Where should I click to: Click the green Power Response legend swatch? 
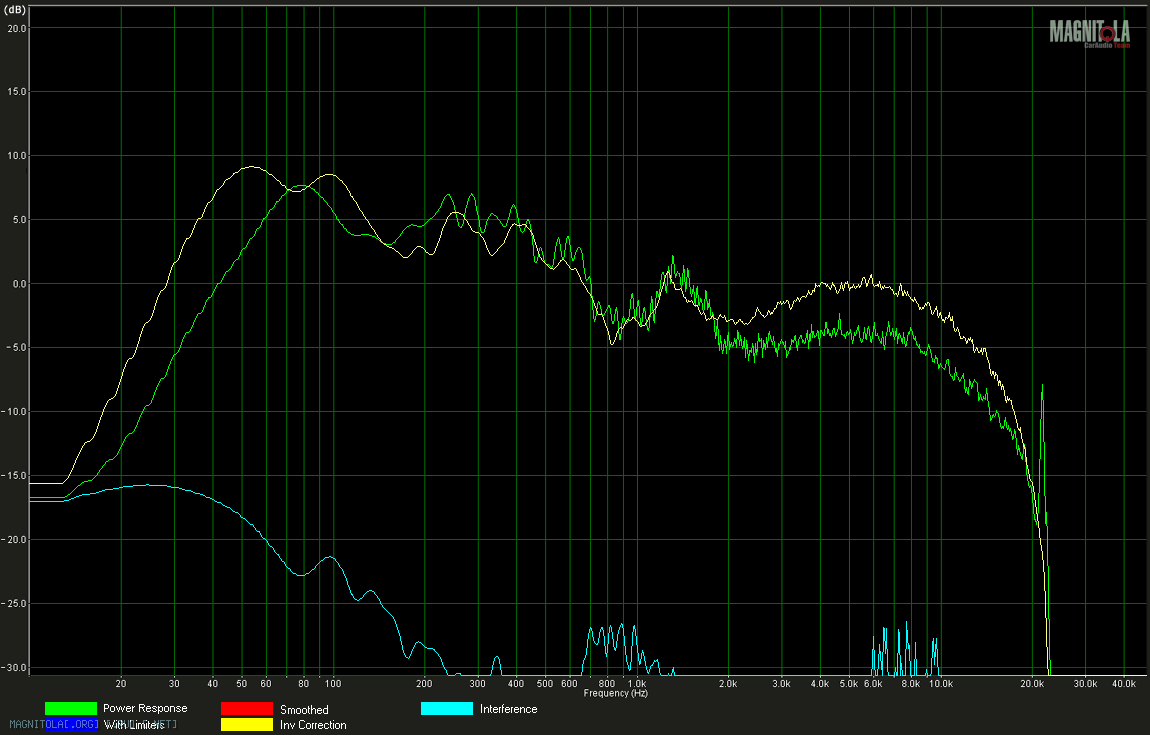click(x=70, y=709)
